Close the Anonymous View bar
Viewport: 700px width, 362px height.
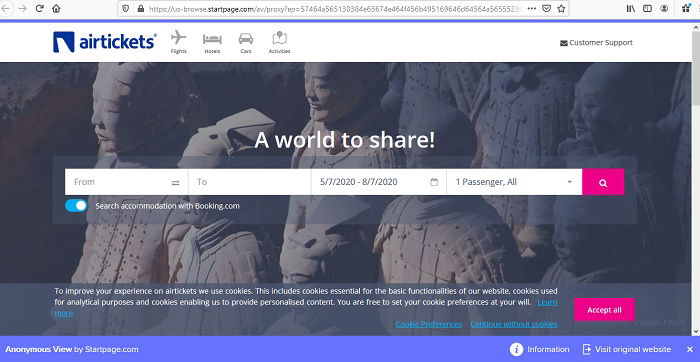(x=690, y=349)
